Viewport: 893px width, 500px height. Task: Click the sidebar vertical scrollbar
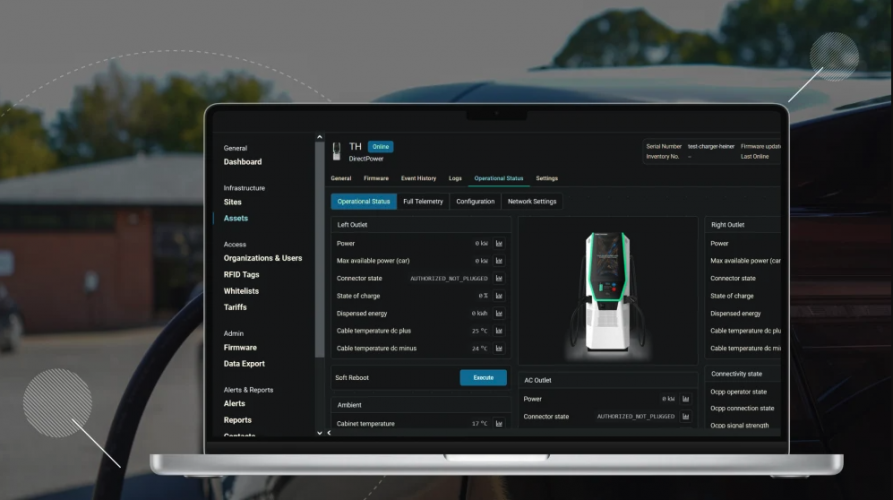pos(319,251)
